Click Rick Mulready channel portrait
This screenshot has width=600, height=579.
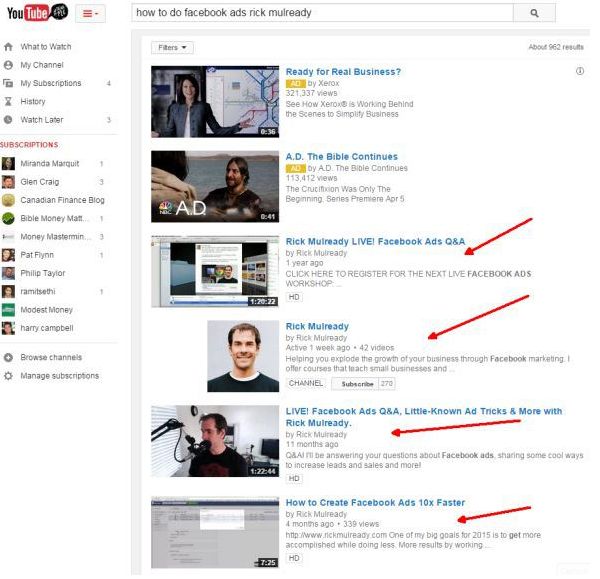[243, 356]
